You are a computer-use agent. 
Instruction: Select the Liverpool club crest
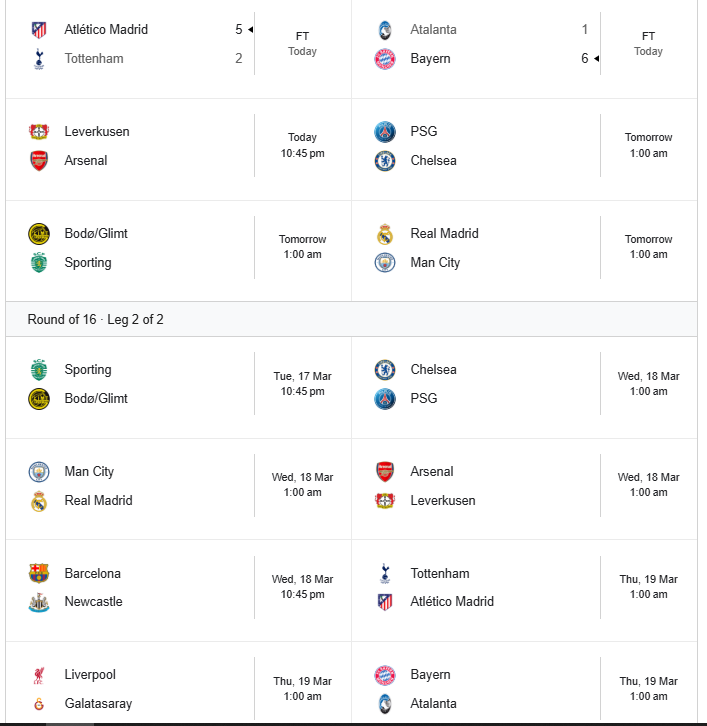39,675
